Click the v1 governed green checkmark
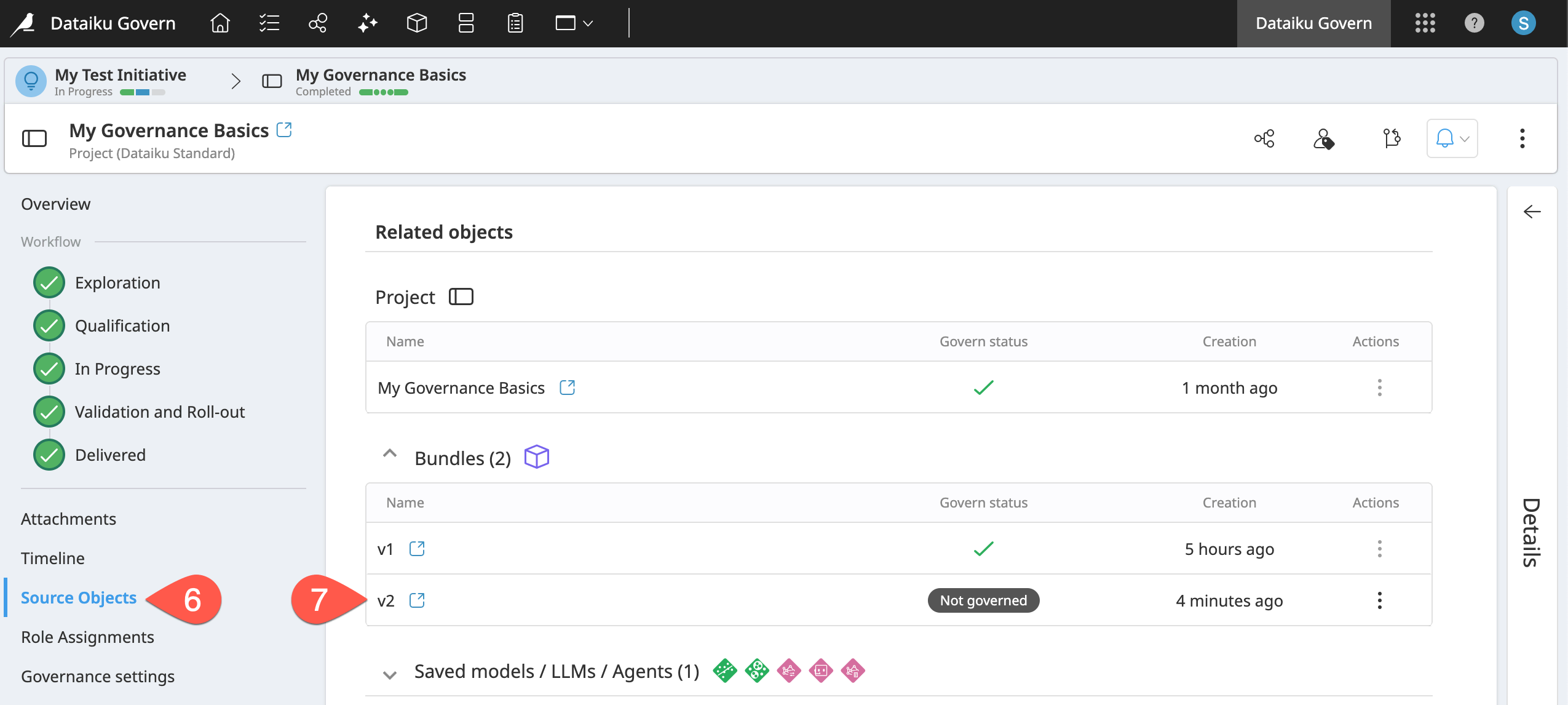Screen dimensions: 1568x705 pyautogui.click(x=983, y=548)
